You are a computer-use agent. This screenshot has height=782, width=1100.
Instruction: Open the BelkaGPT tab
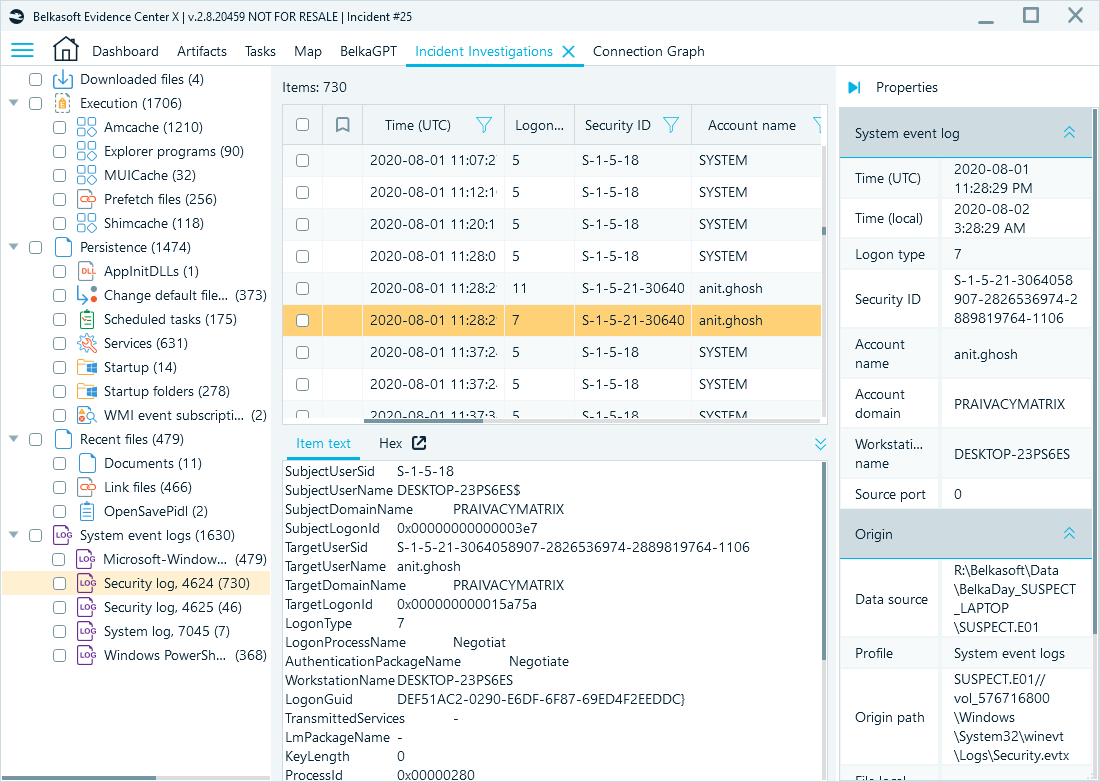click(368, 51)
